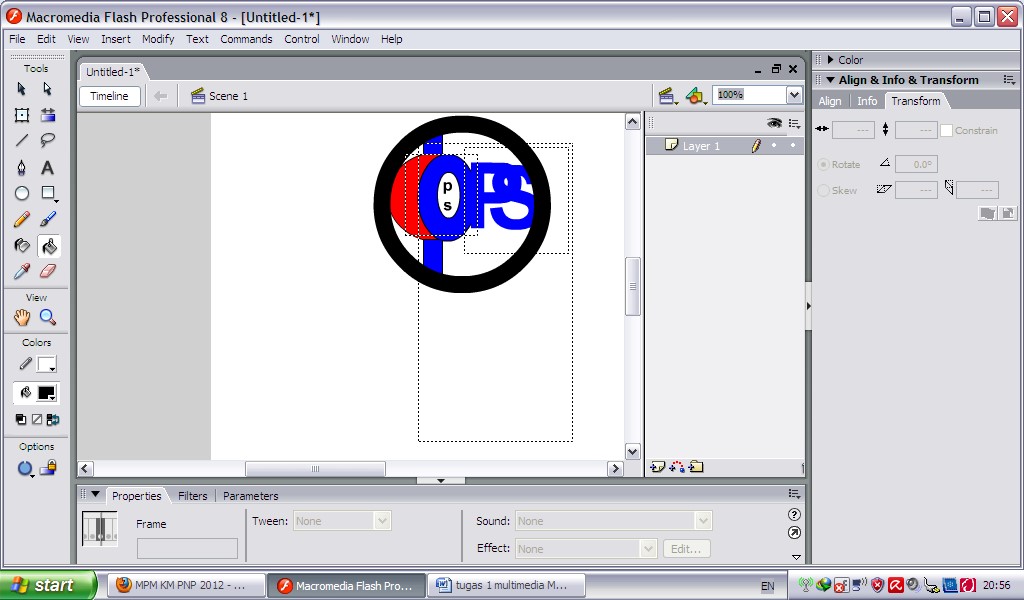
Task: Select the Pencil tool
Action: point(22,219)
